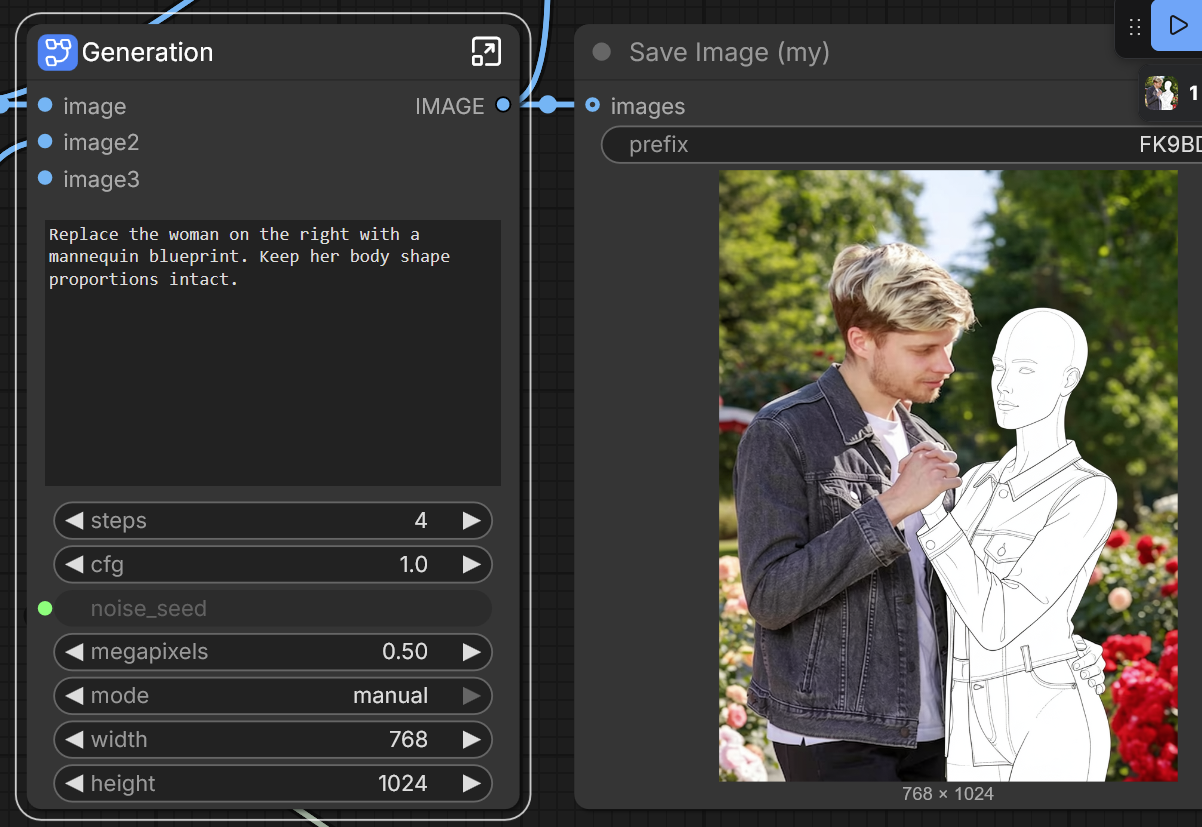
Task: Decrease the steps value
Action: click(74, 521)
